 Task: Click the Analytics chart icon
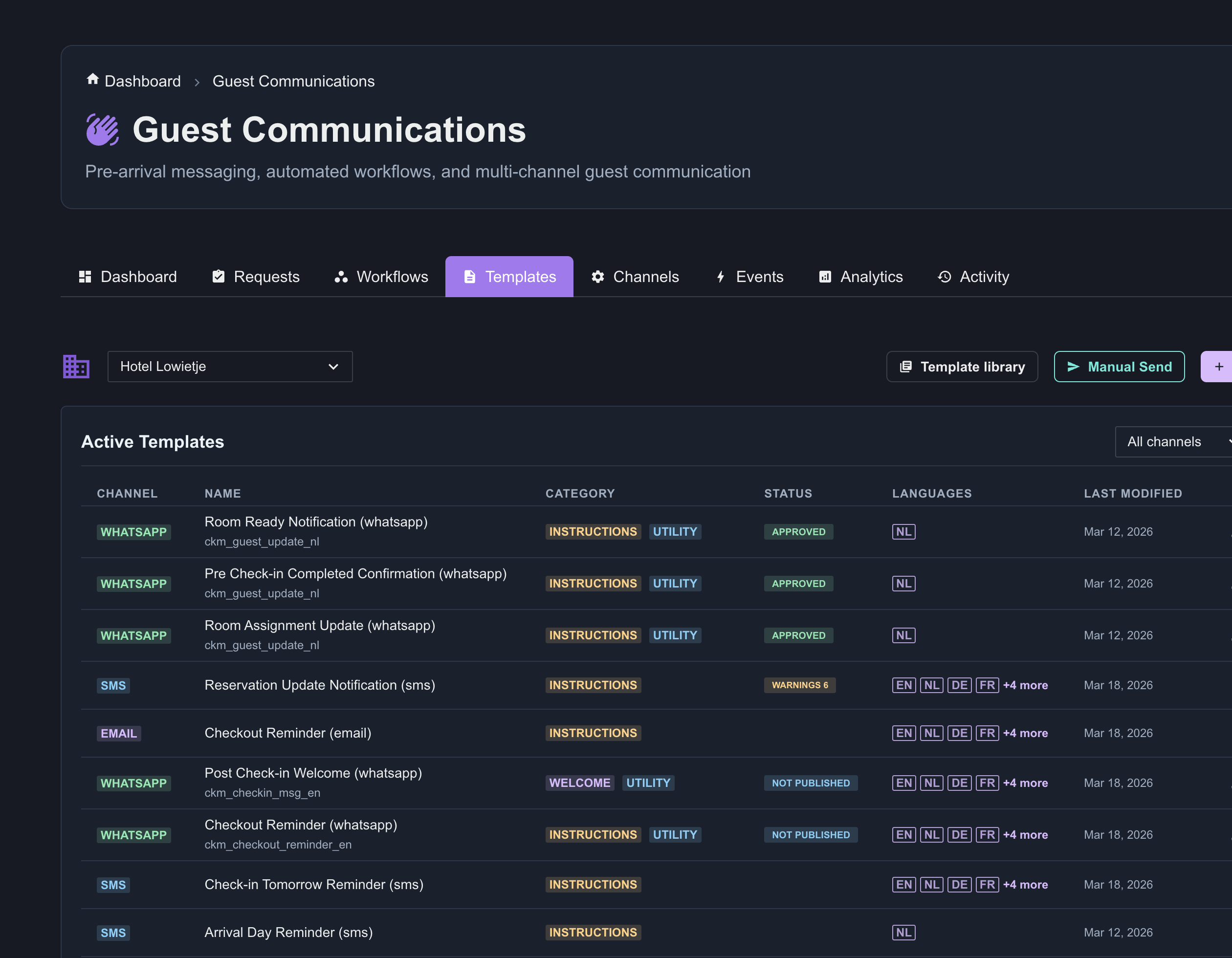[x=825, y=277]
